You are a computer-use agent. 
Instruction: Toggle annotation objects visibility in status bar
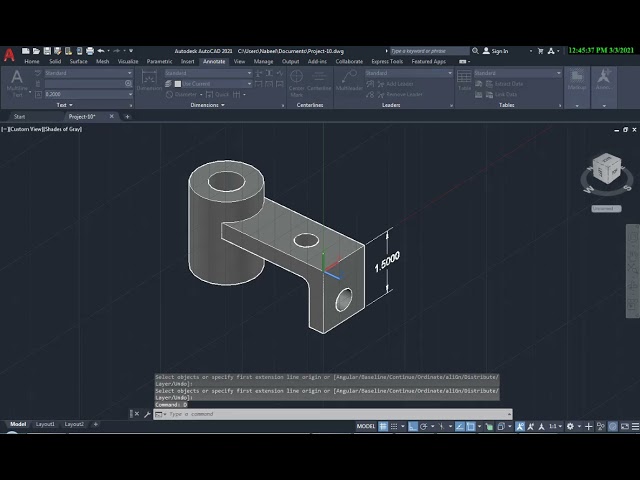[x=520, y=427]
